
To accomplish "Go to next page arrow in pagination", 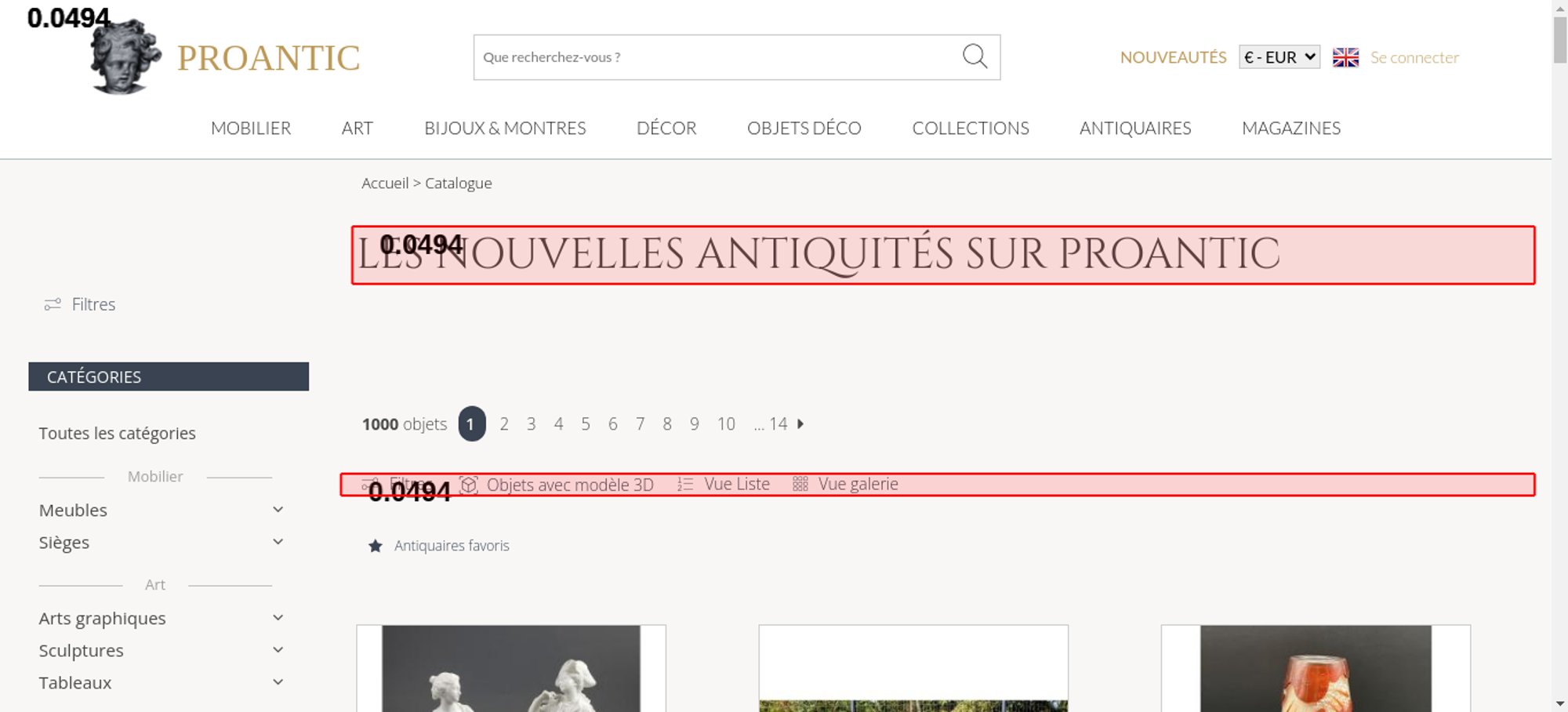I will (800, 424).
